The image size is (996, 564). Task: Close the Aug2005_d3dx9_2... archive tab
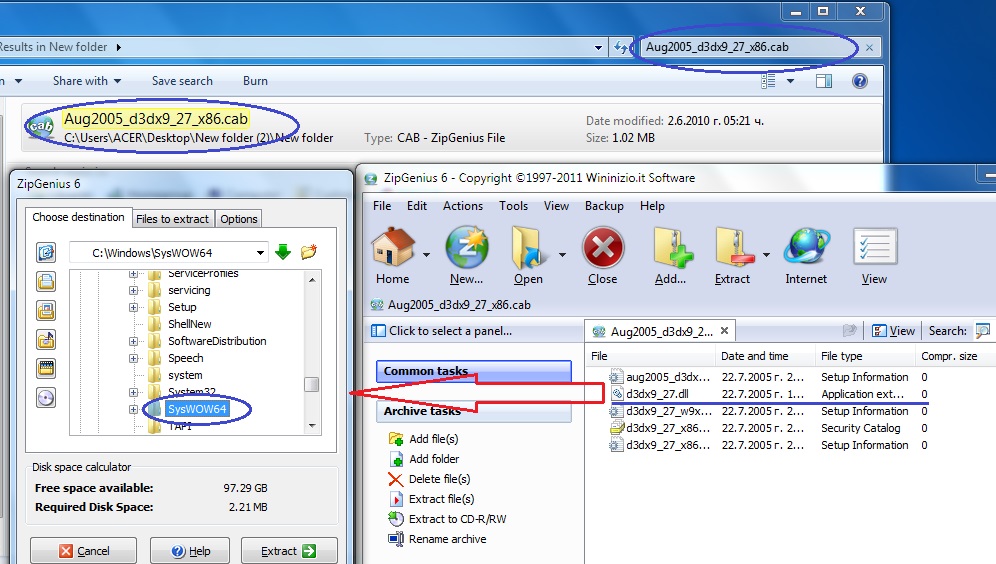724,330
